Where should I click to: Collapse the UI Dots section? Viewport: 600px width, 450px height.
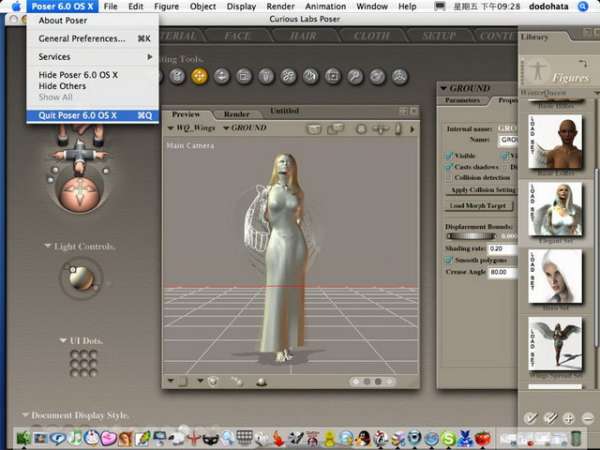63,340
